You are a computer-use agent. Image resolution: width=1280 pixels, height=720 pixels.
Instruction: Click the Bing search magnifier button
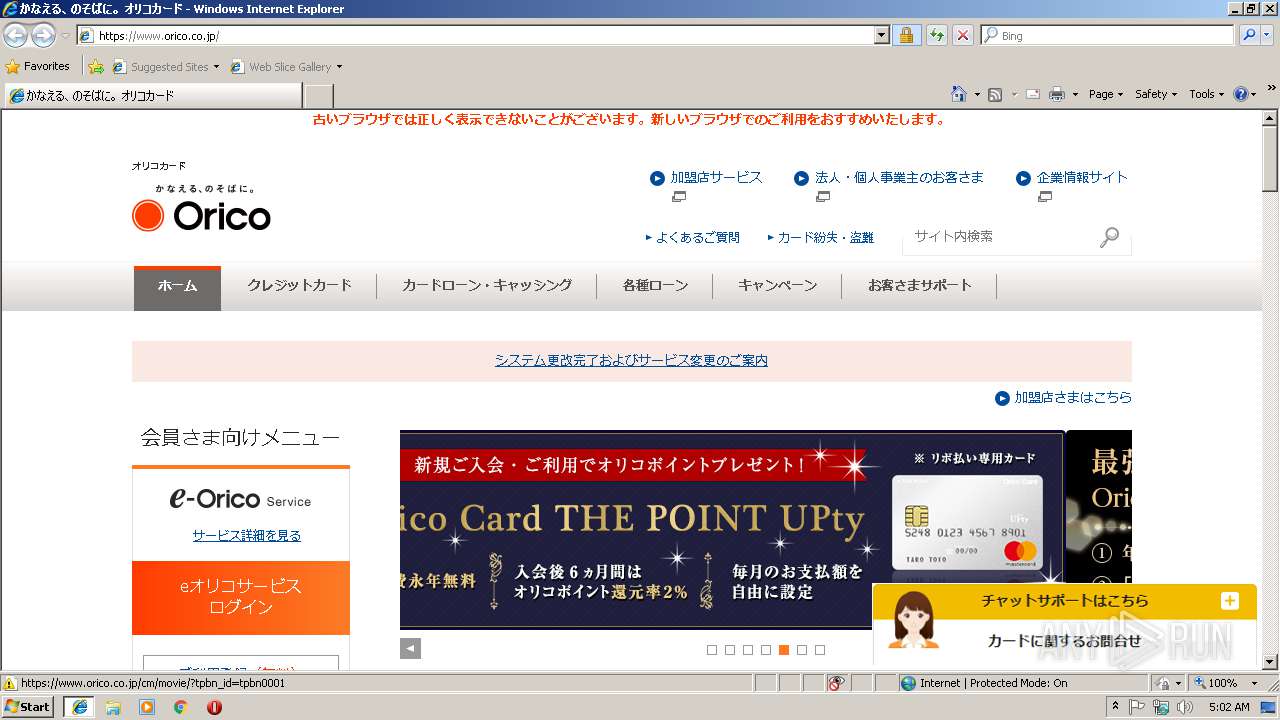1248,35
